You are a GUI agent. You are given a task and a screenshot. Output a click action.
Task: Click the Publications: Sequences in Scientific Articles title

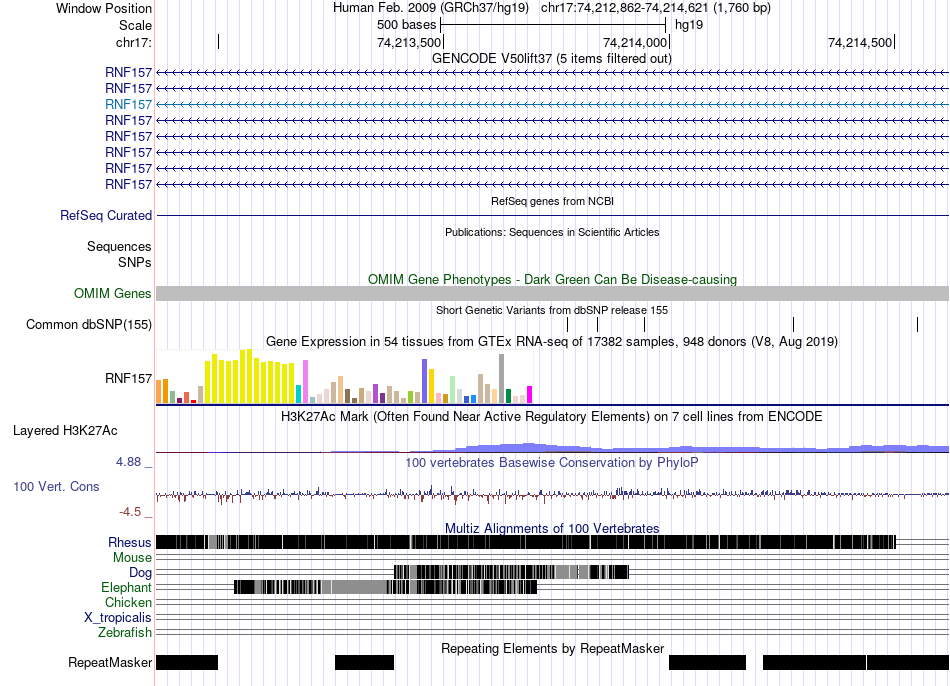coord(552,232)
